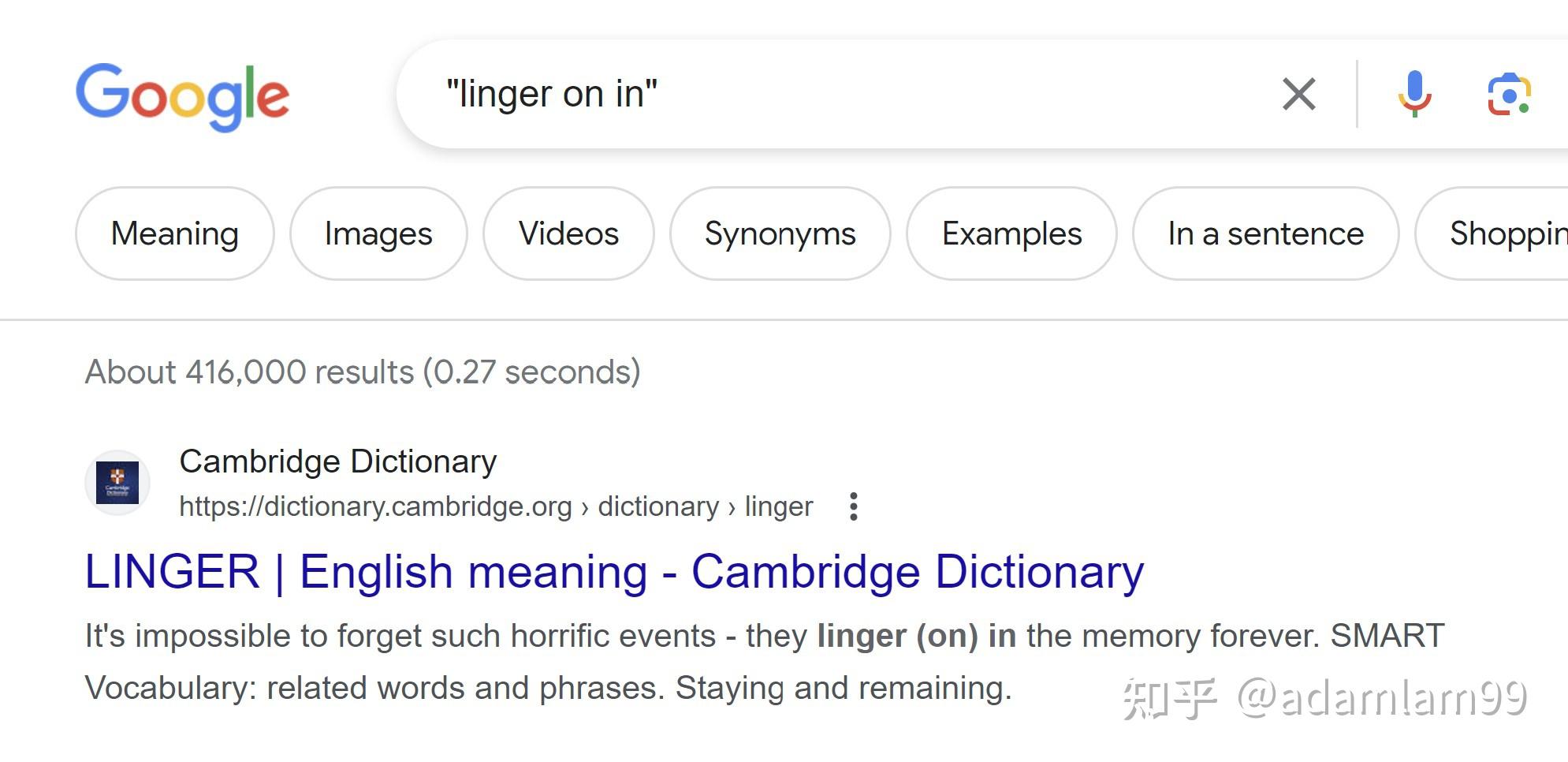This screenshot has height=762, width=1568.
Task: Switch to the Images search tab
Action: coord(378,233)
